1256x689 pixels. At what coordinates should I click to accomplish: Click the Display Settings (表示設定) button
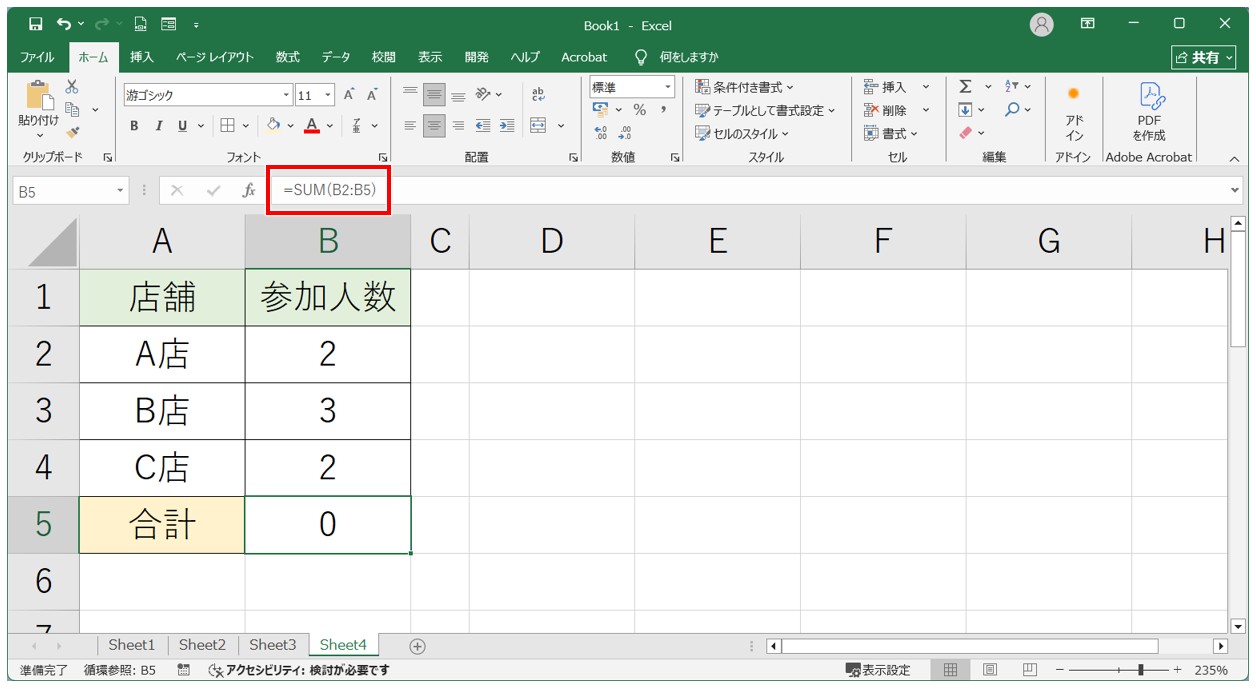878,670
